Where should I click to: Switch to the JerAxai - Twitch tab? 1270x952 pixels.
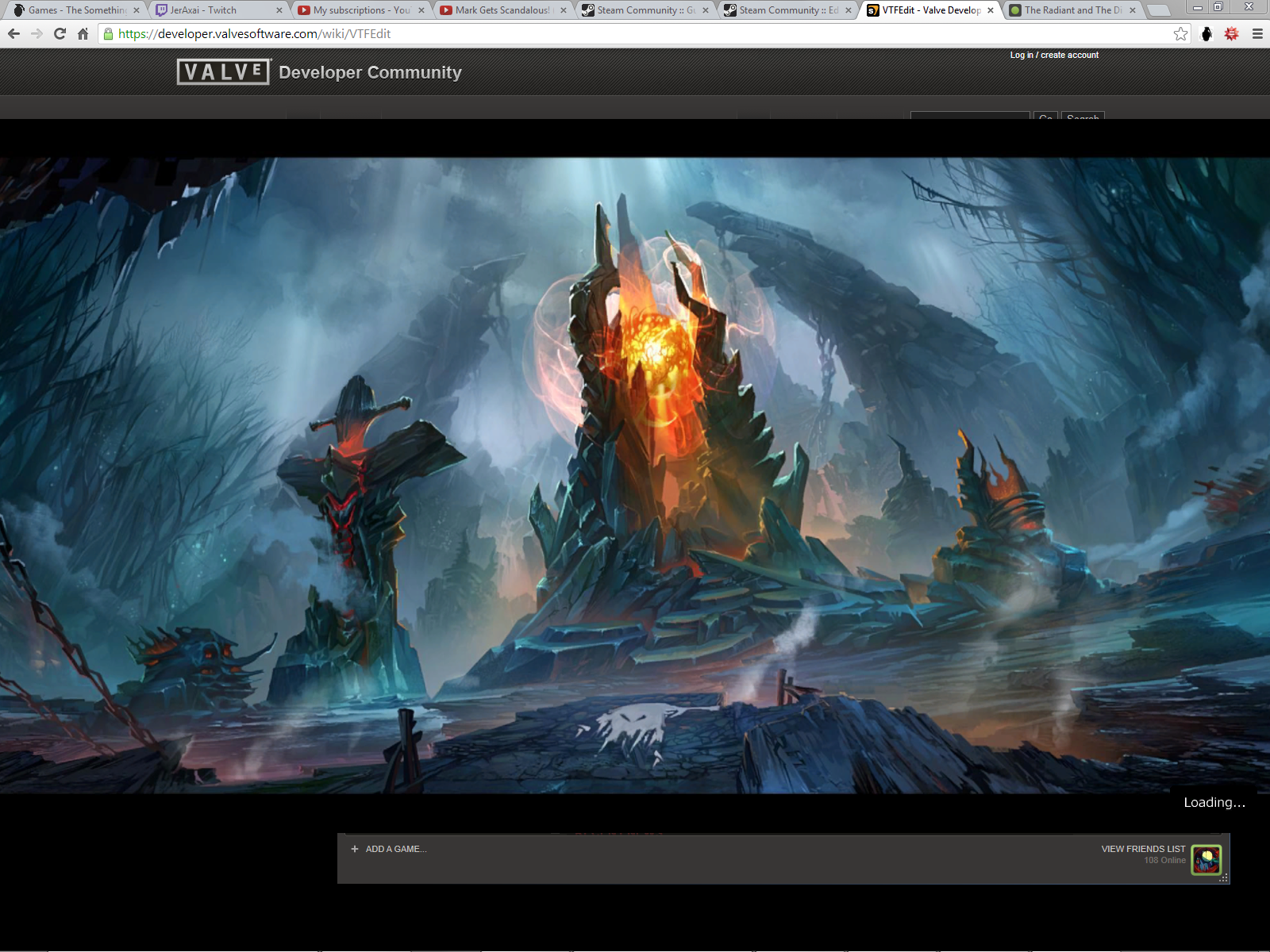(220, 10)
